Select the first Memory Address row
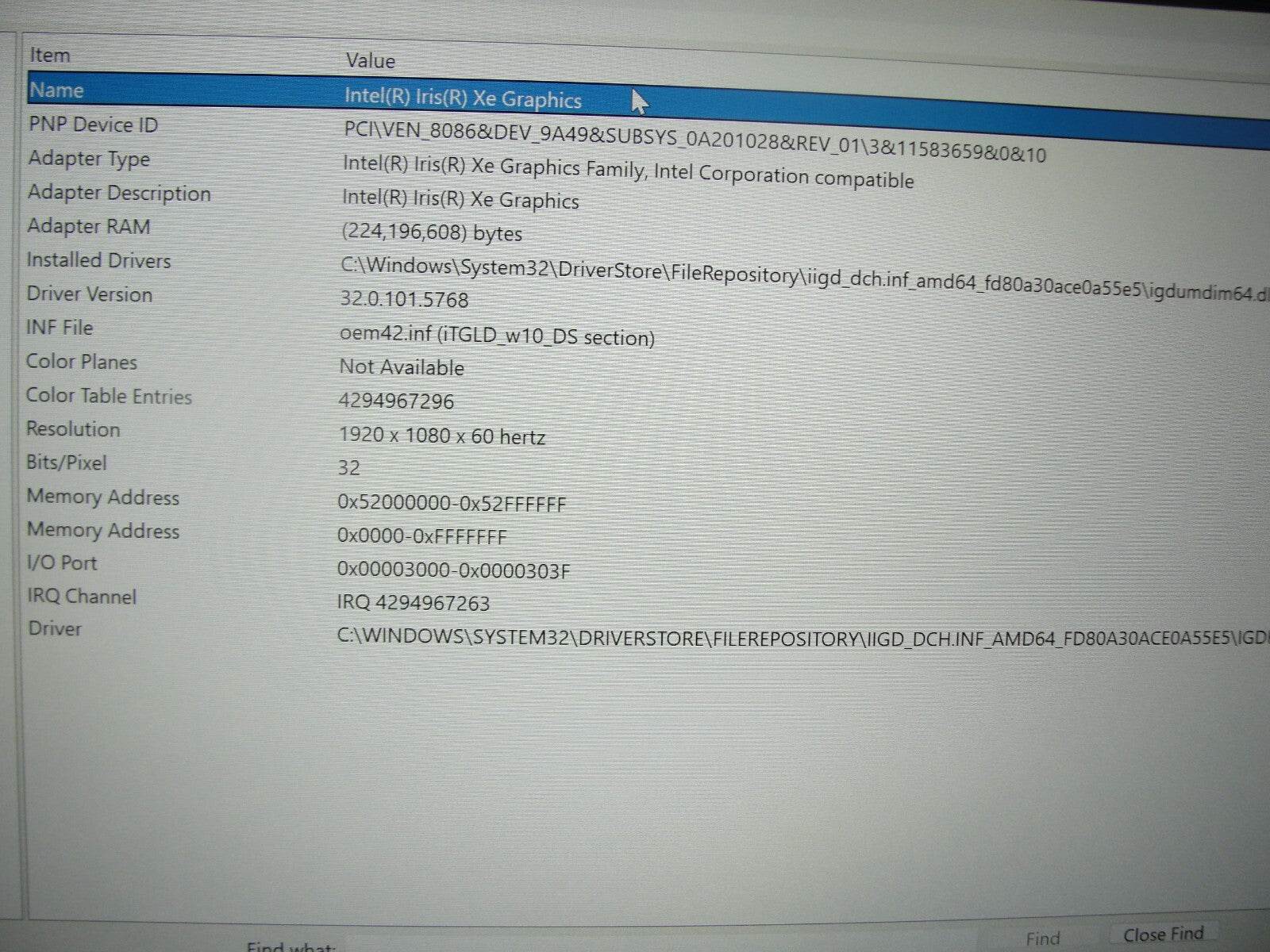 [x=317, y=498]
